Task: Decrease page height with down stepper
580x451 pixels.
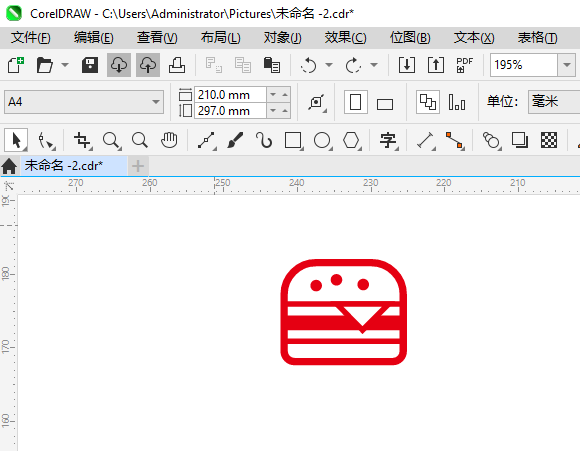Action: tap(273, 111)
